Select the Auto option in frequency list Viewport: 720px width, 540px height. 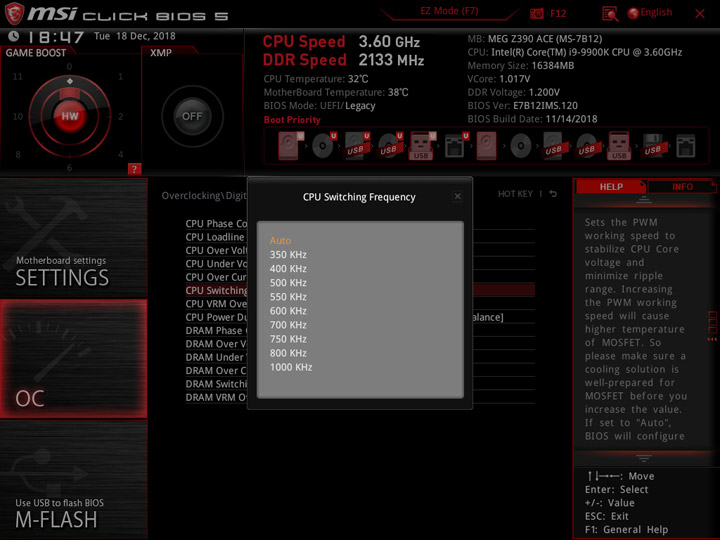[280, 240]
